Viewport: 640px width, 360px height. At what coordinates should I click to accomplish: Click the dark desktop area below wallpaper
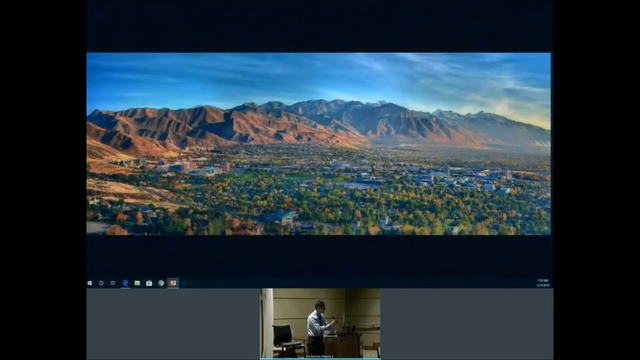coord(320,256)
